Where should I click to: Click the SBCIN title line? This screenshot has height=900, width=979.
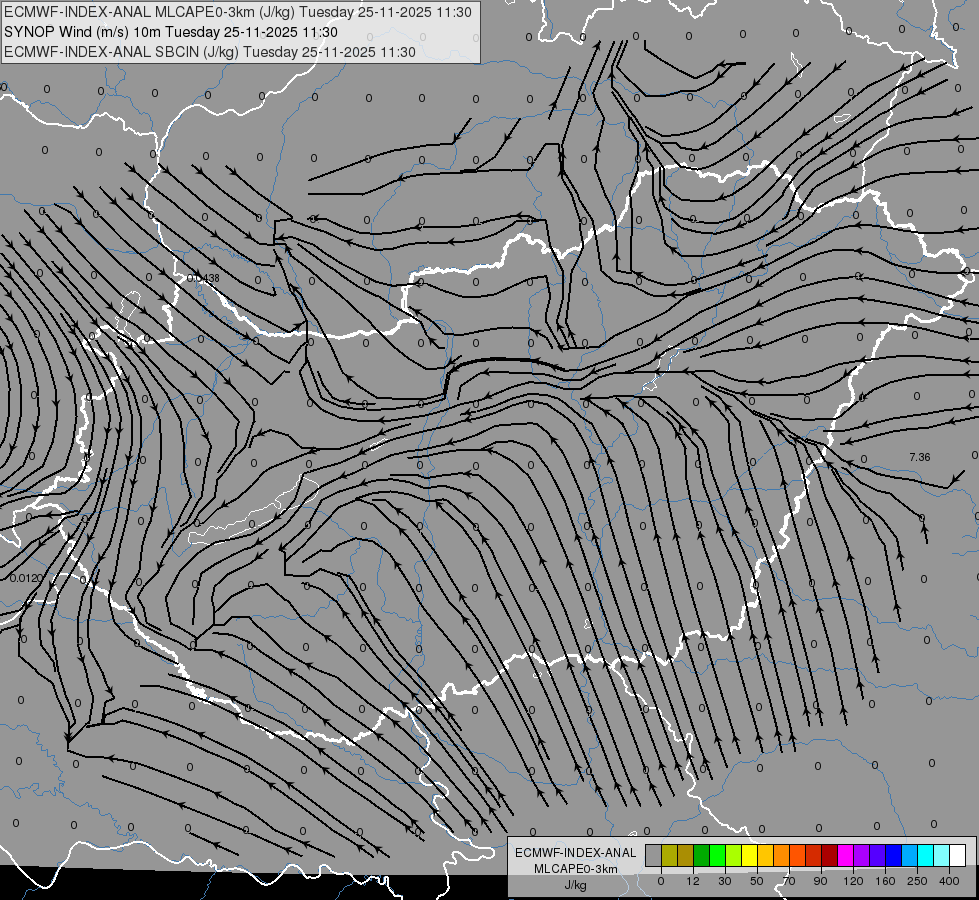210,52
